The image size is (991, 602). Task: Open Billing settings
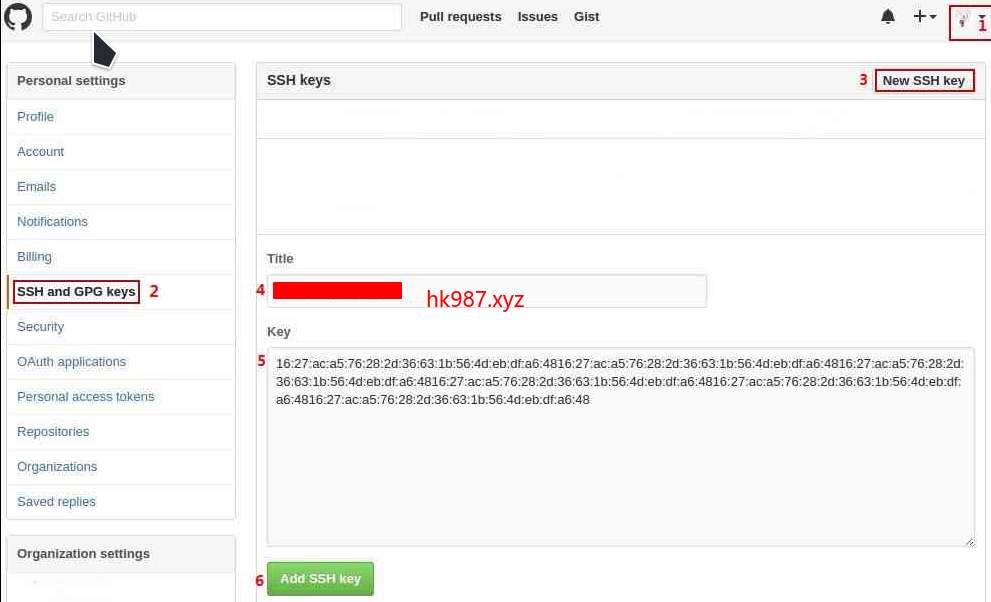34,257
